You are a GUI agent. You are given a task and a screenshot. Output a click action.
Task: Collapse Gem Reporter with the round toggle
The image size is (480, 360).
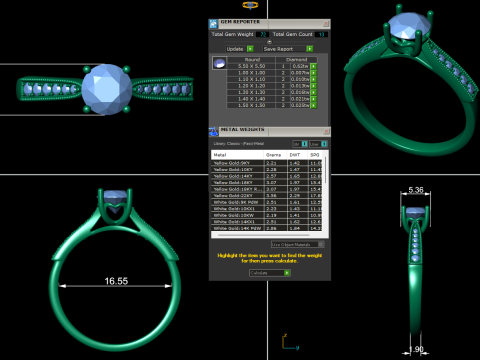269,42
